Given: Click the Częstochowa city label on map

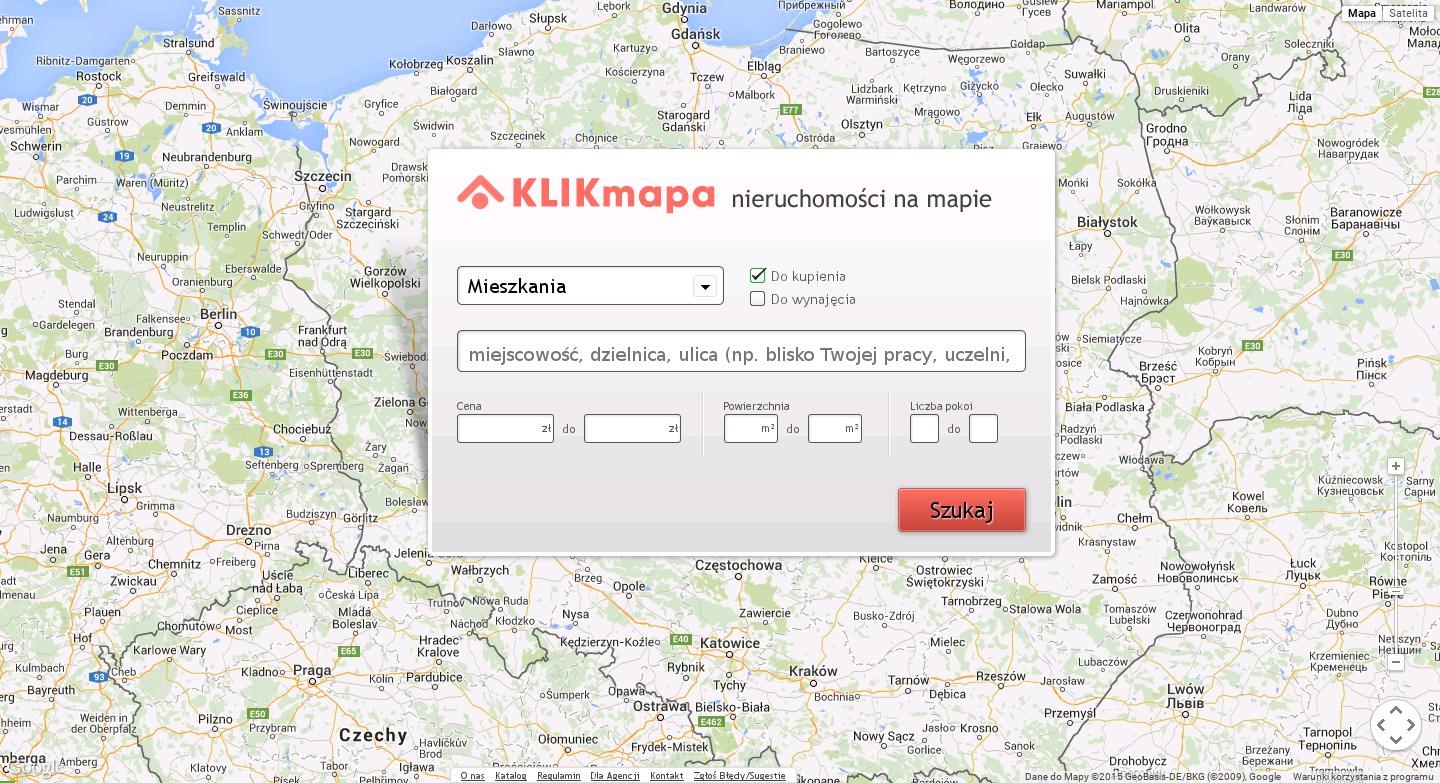Looking at the screenshot, I should point(738,565).
